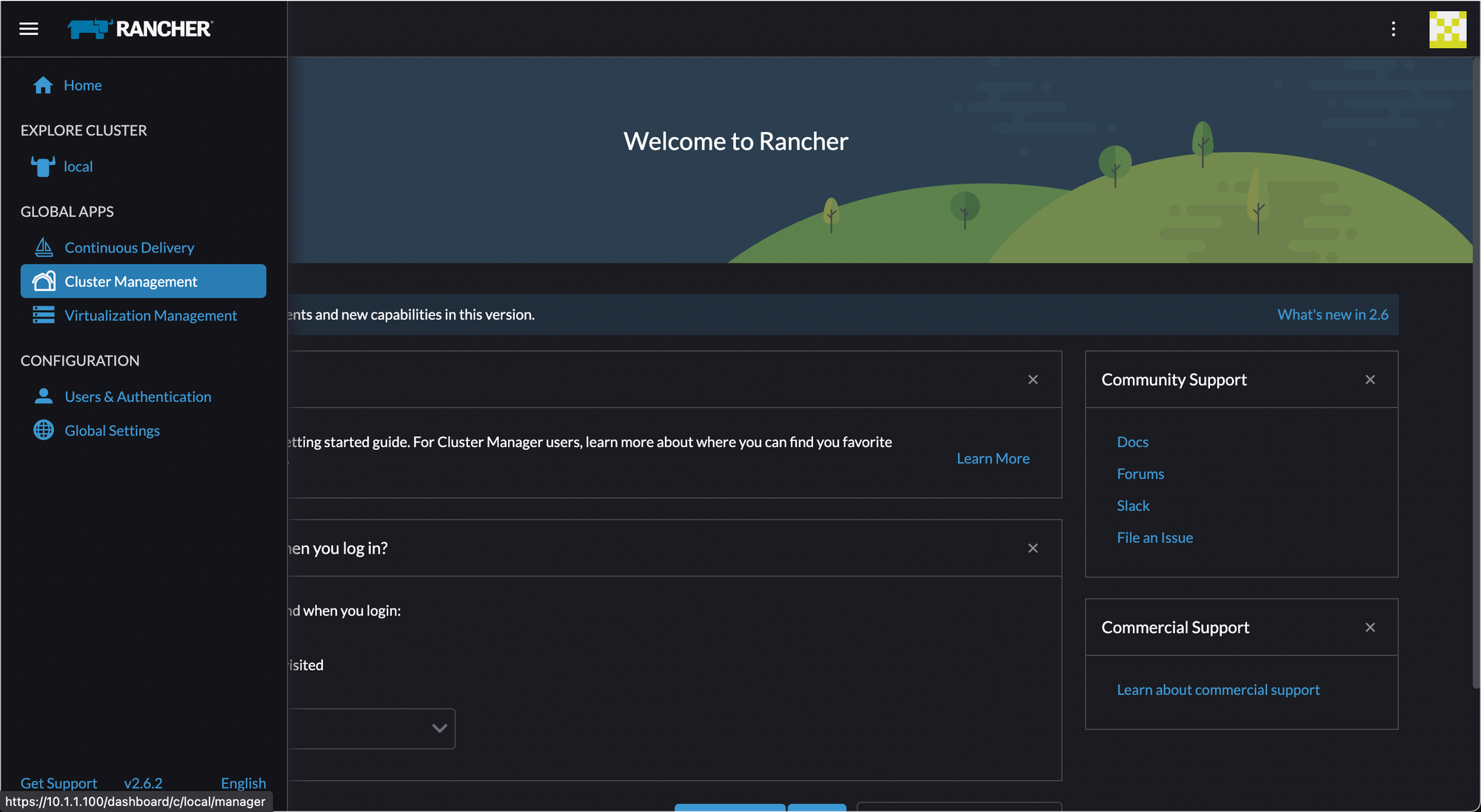Dismiss the Community Support panel

[1370, 380]
